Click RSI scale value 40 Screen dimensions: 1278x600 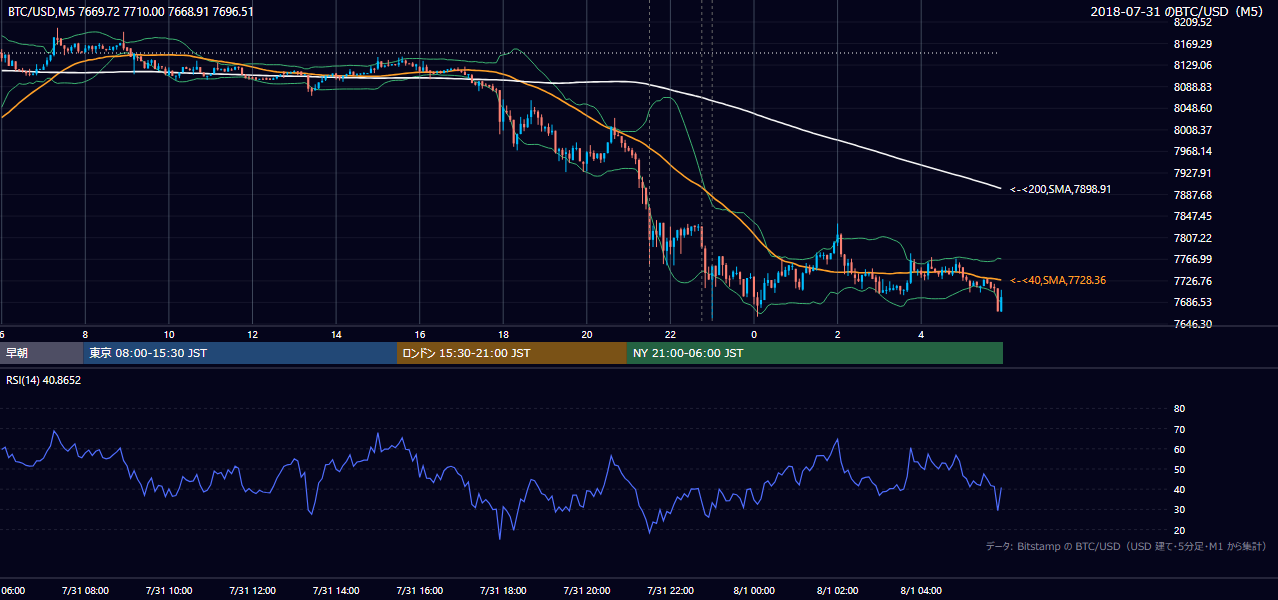pos(1179,489)
